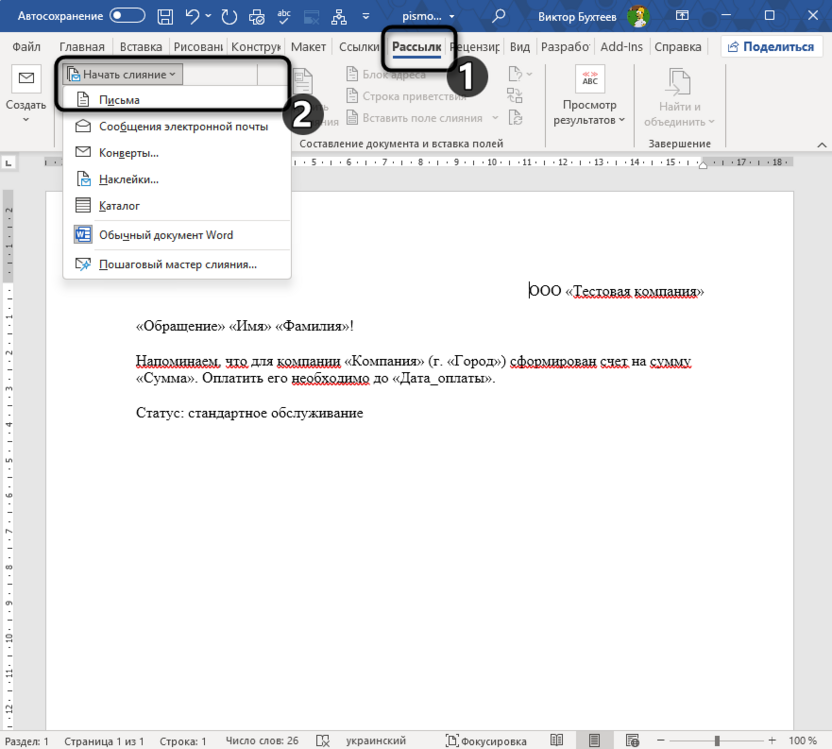The image size is (832, 749).
Task: Click the Просмотр результатов ABC icon
Action: coord(590,79)
